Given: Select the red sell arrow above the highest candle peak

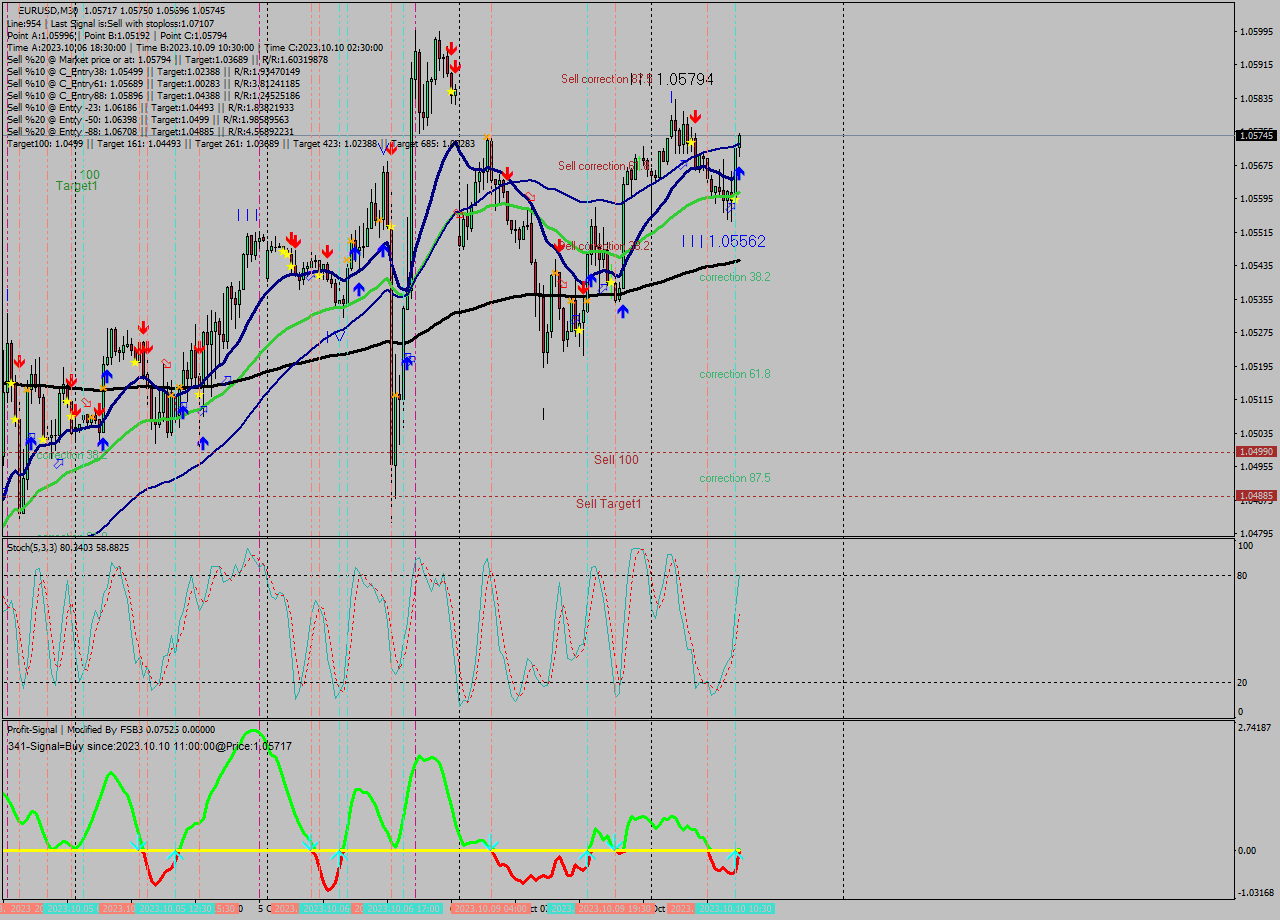Looking at the screenshot, I should 451,48.
